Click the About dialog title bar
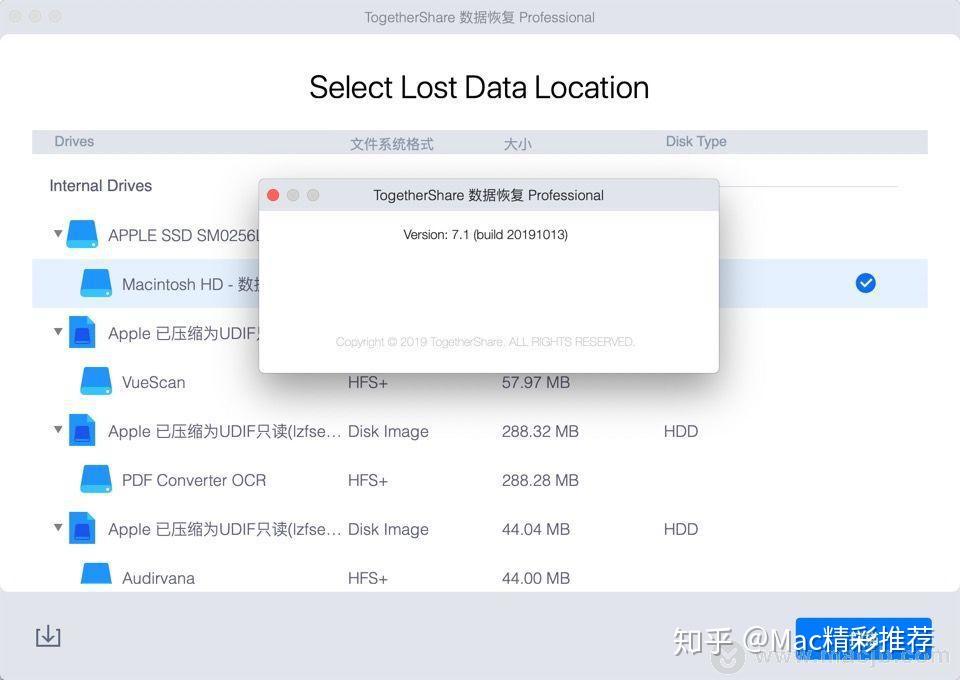This screenshot has height=680, width=960. pyautogui.click(x=487, y=195)
